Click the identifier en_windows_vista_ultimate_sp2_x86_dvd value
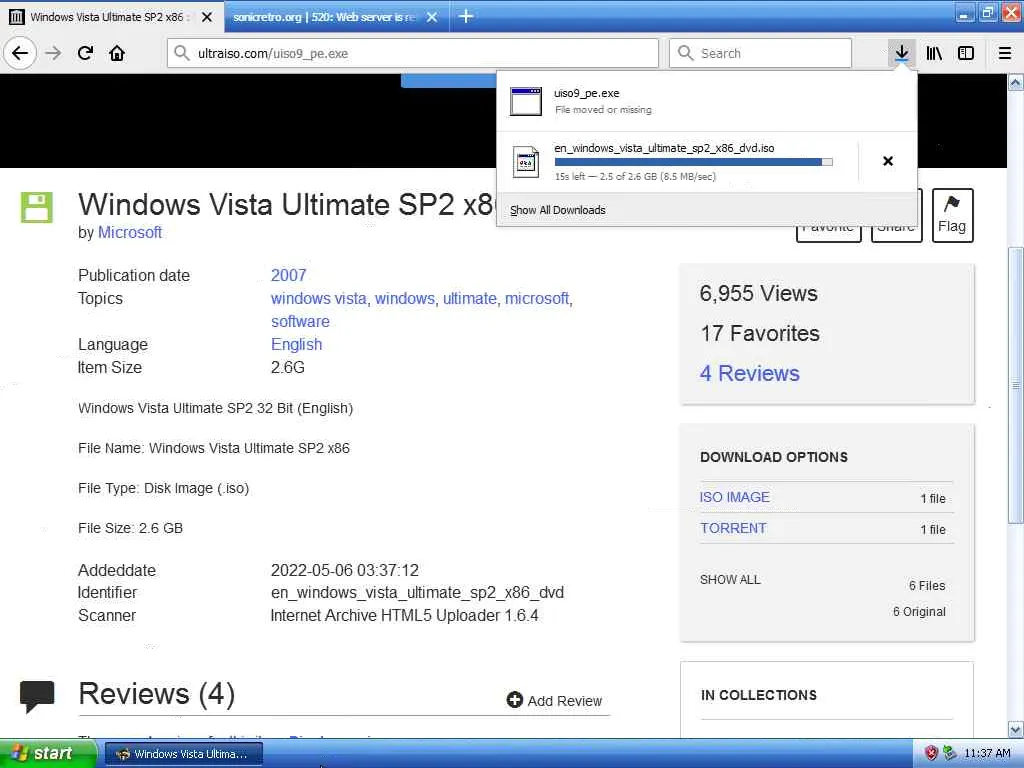 point(417,592)
